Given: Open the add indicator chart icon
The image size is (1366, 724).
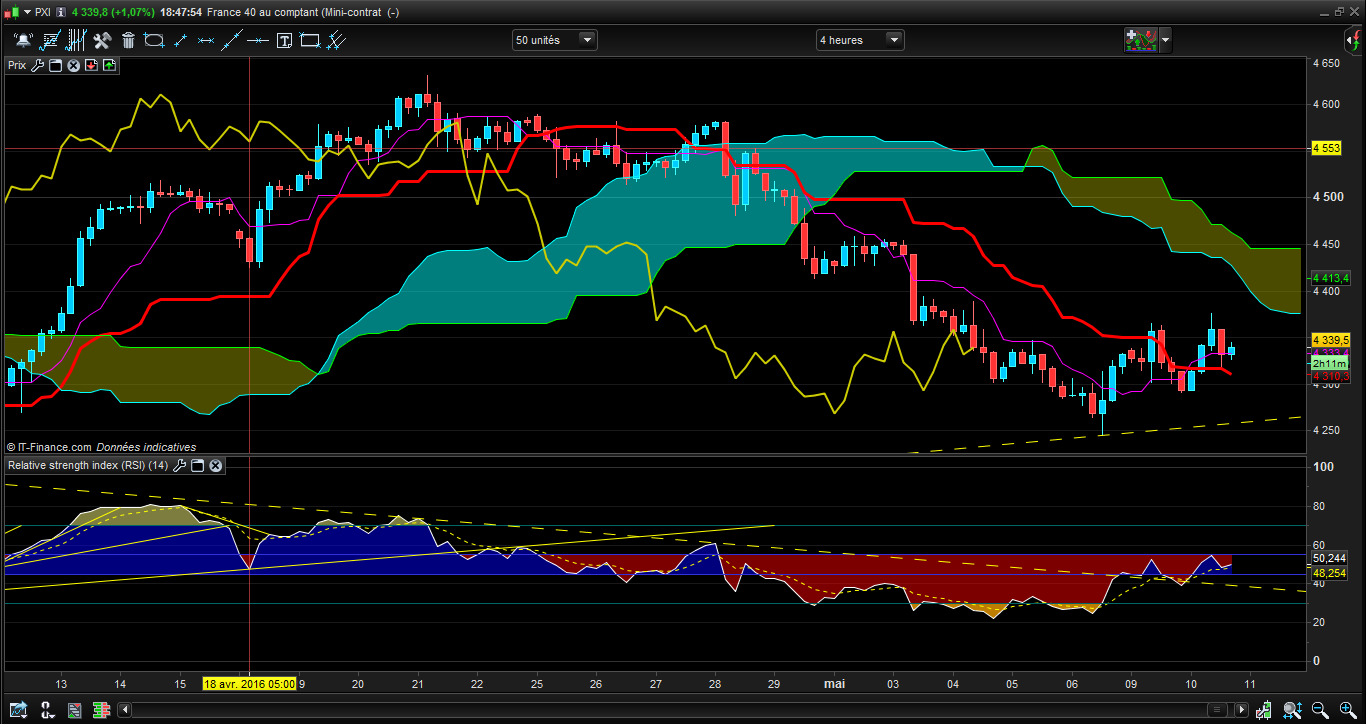Looking at the screenshot, I should coord(1140,40).
